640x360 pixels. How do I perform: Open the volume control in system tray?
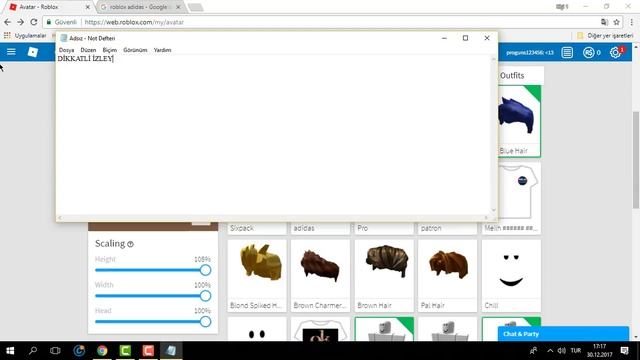[x=562, y=351]
